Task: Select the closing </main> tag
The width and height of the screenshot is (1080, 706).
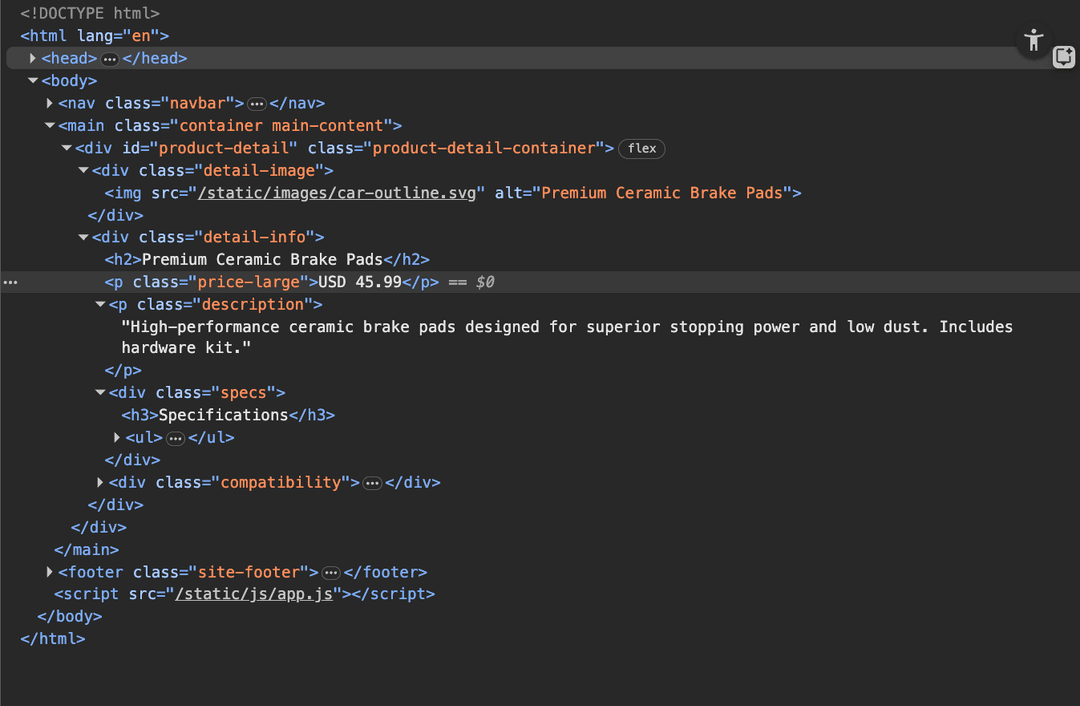Action: coord(87,550)
